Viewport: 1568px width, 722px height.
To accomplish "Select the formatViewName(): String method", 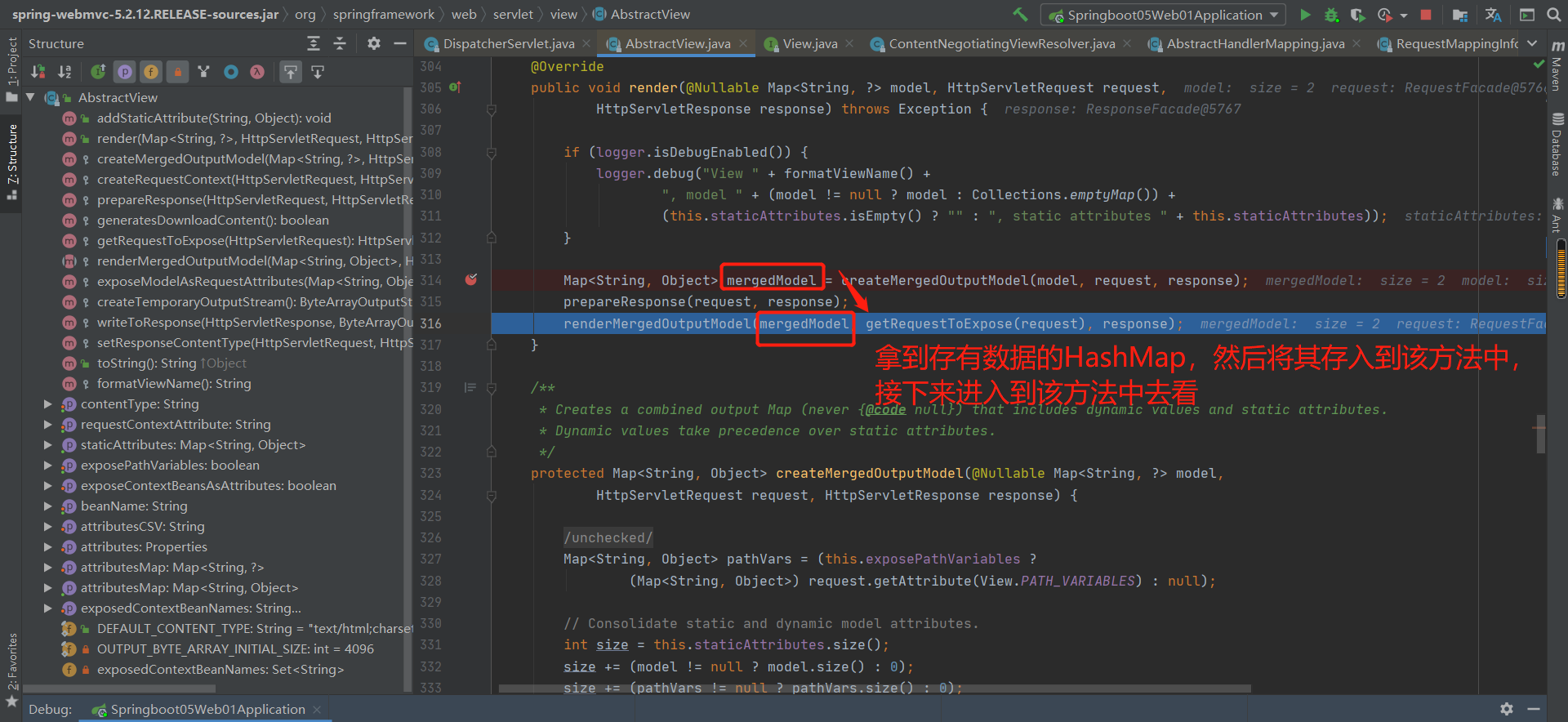I will (x=174, y=383).
